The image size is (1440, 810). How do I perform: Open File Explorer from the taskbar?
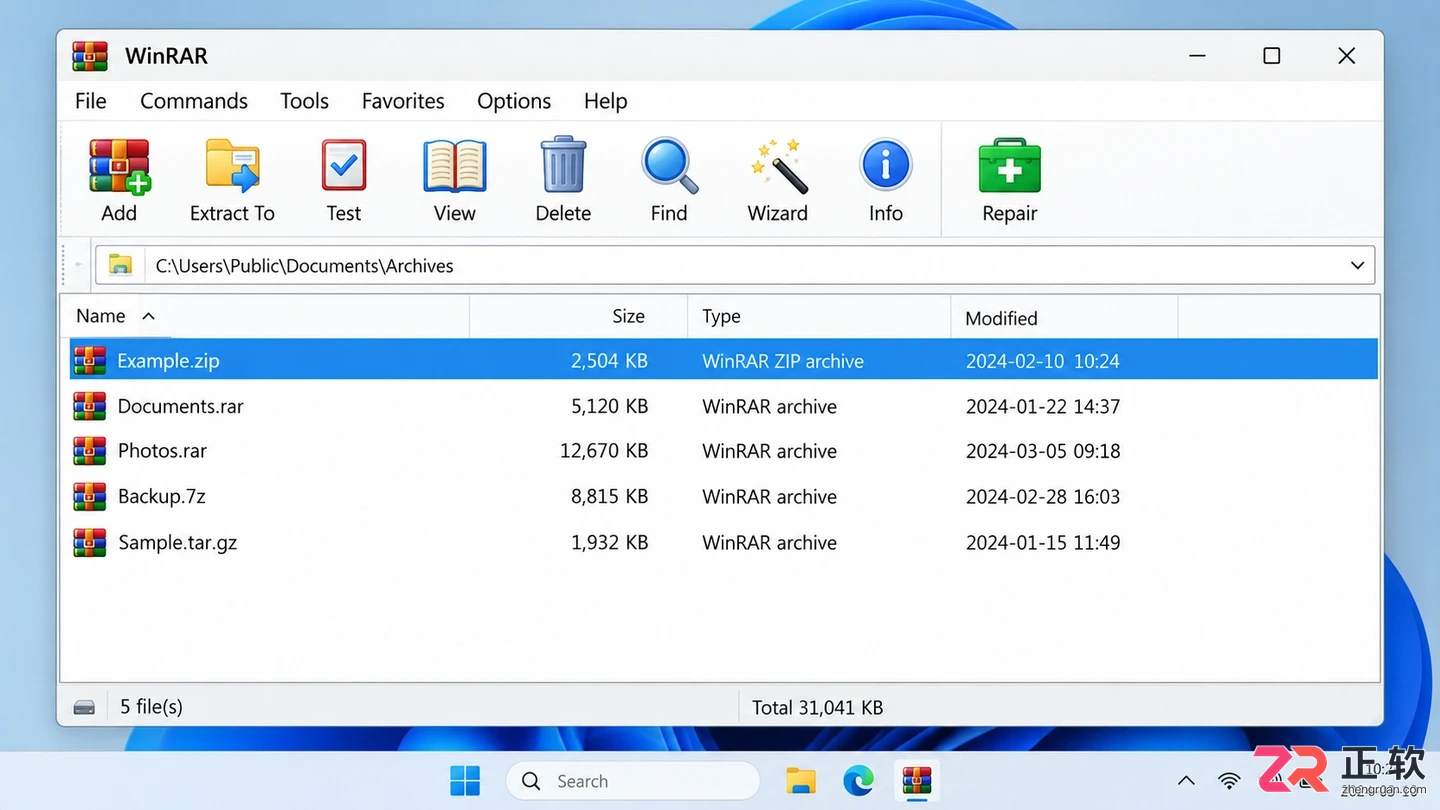(800, 781)
